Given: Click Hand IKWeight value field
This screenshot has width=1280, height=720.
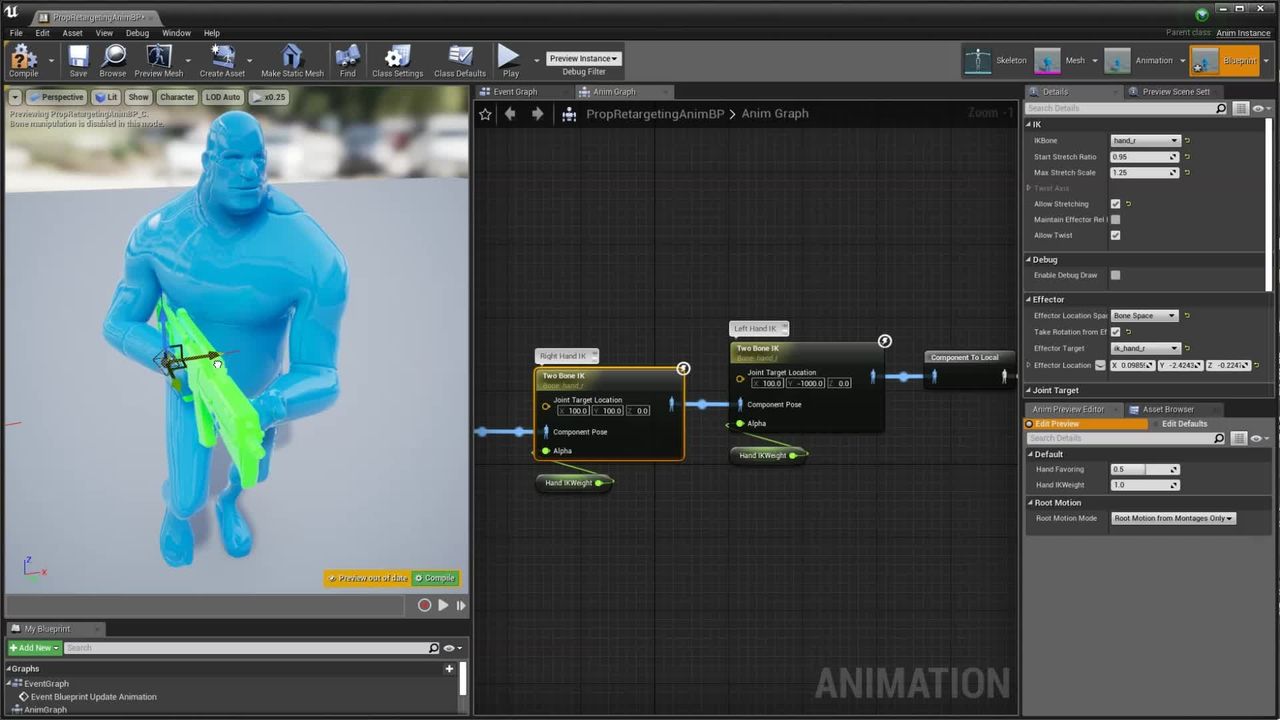Looking at the screenshot, I should tap(1145, 485).
